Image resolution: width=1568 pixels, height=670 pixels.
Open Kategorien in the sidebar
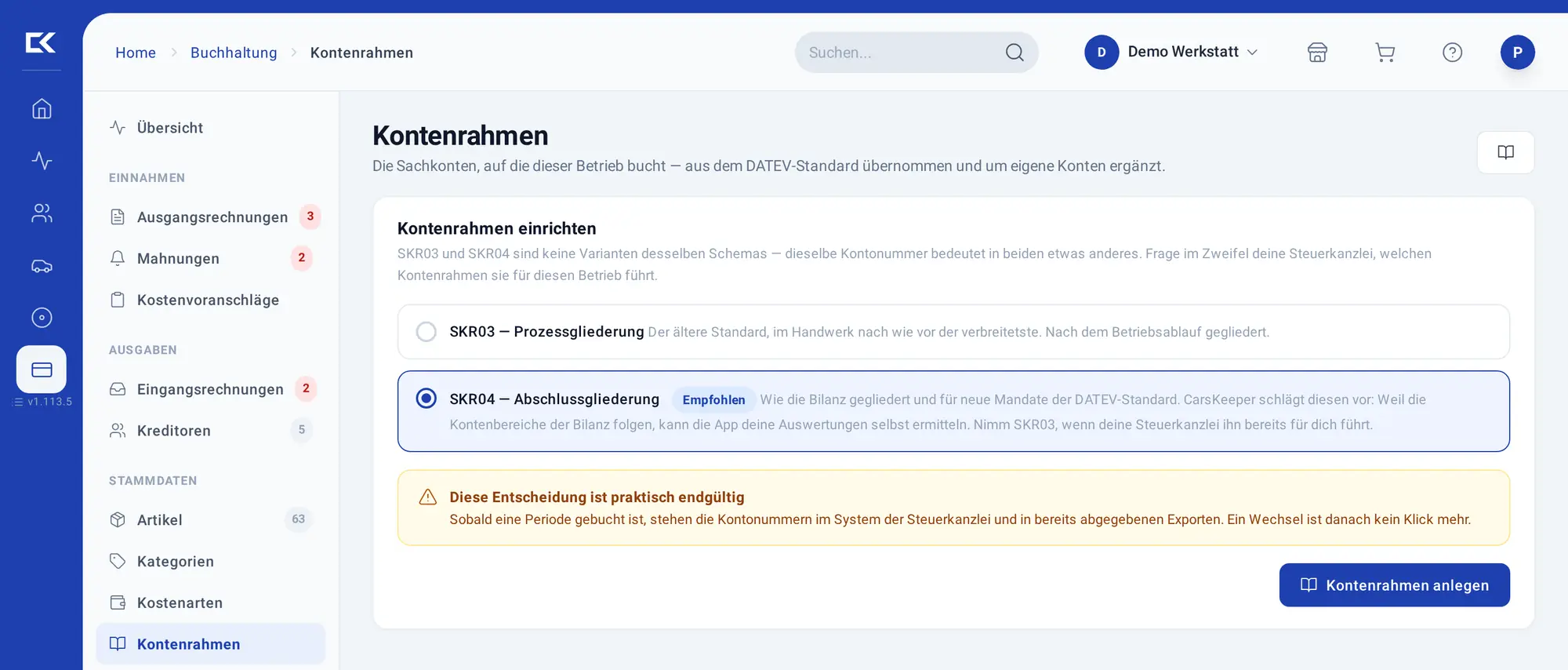point(210,562)
